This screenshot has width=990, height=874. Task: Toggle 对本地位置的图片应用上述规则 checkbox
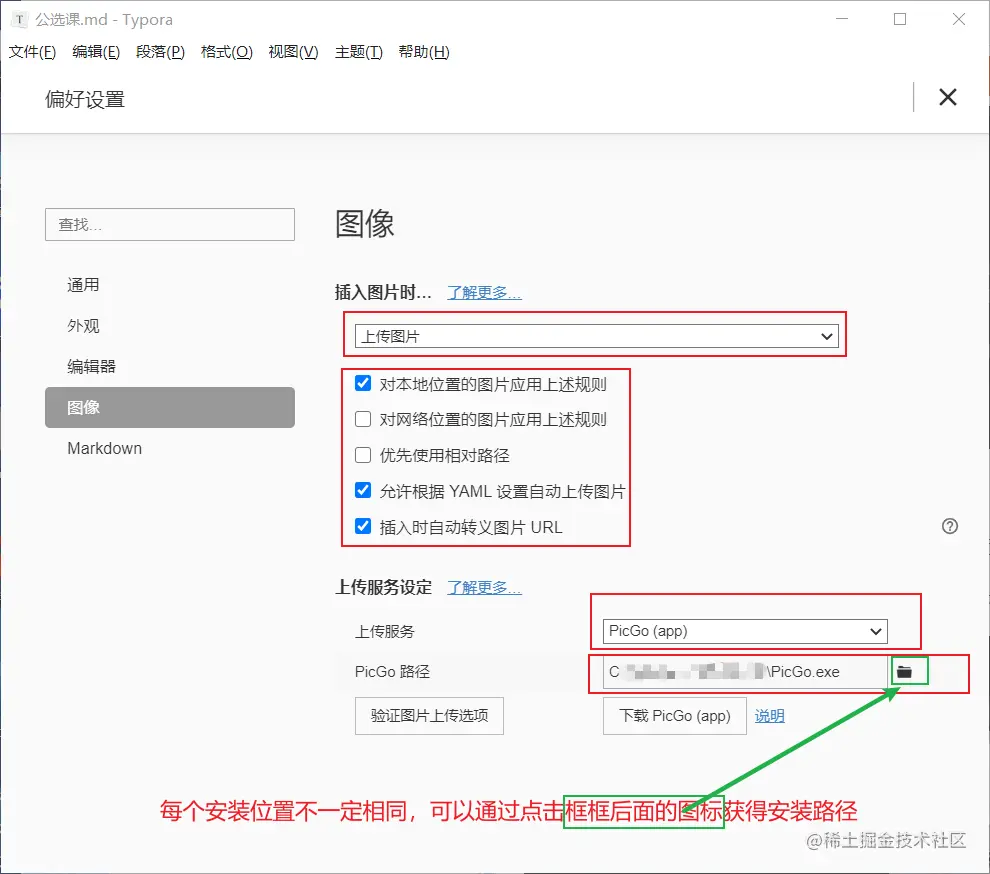tap(363, 383)
